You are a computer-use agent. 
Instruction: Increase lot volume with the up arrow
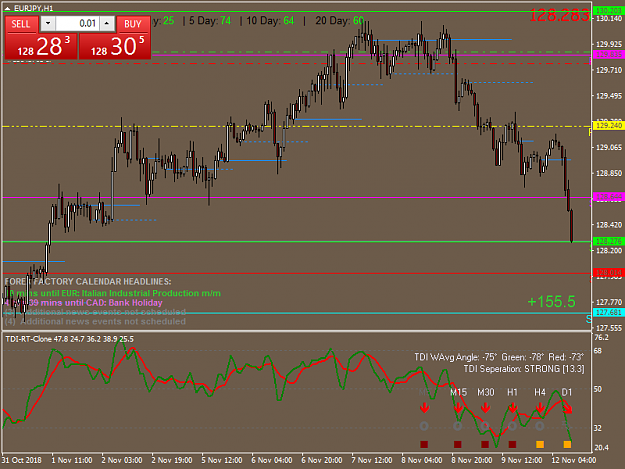coord(107,24)
